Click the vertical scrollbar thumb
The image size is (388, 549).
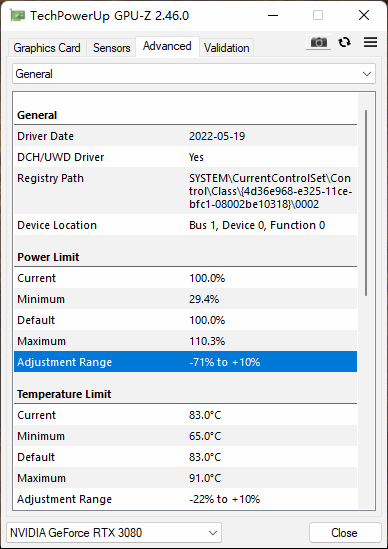coord(366,203)
